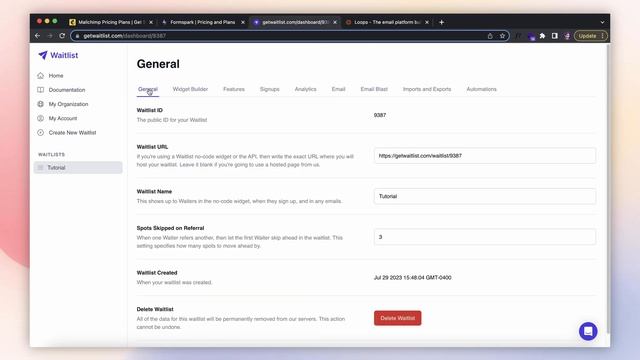Go to My Organization page
Screen dimensions: 640x360
point(68,104)
